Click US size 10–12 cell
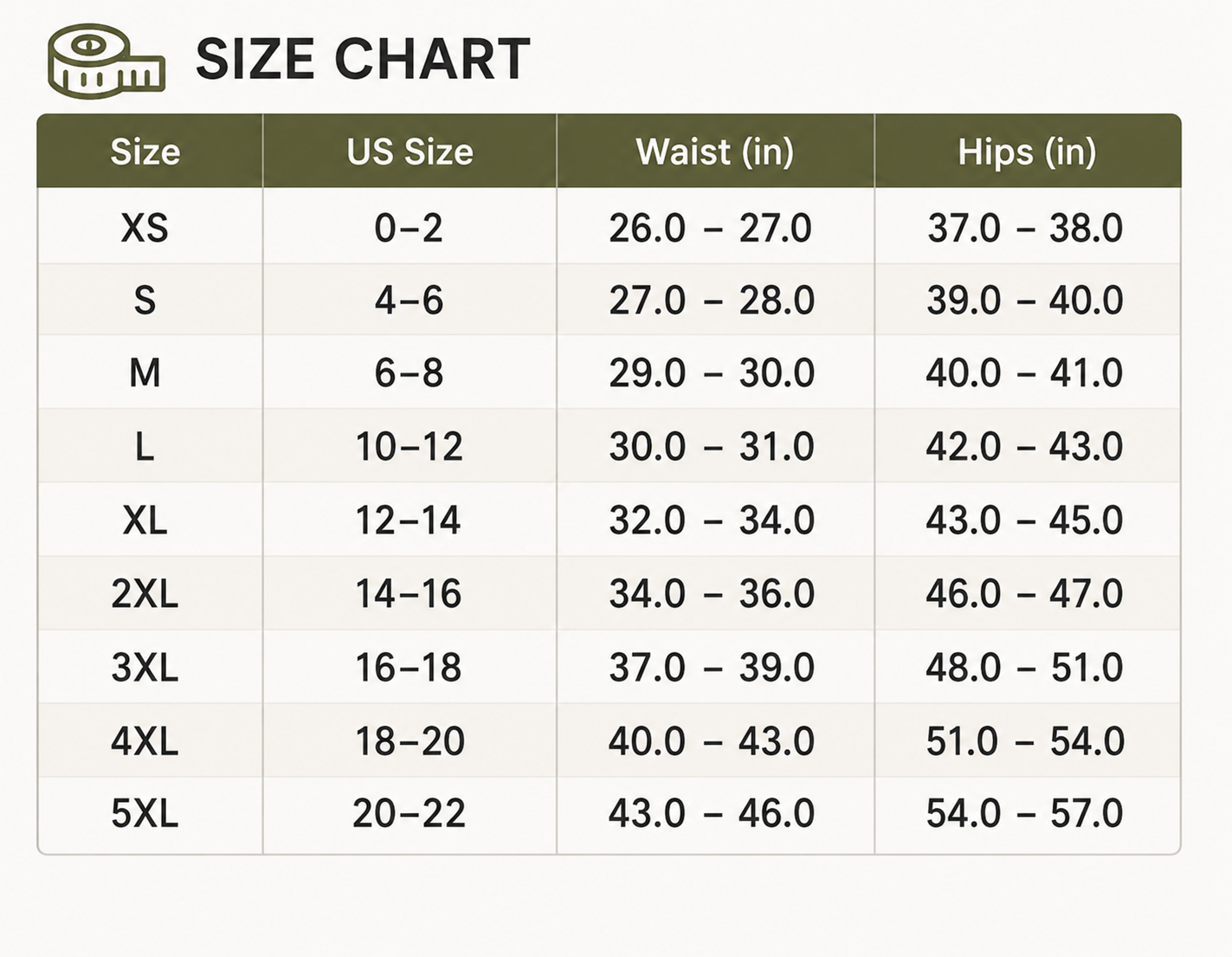This screenshot has height=957, width=1232. [410, 447]
